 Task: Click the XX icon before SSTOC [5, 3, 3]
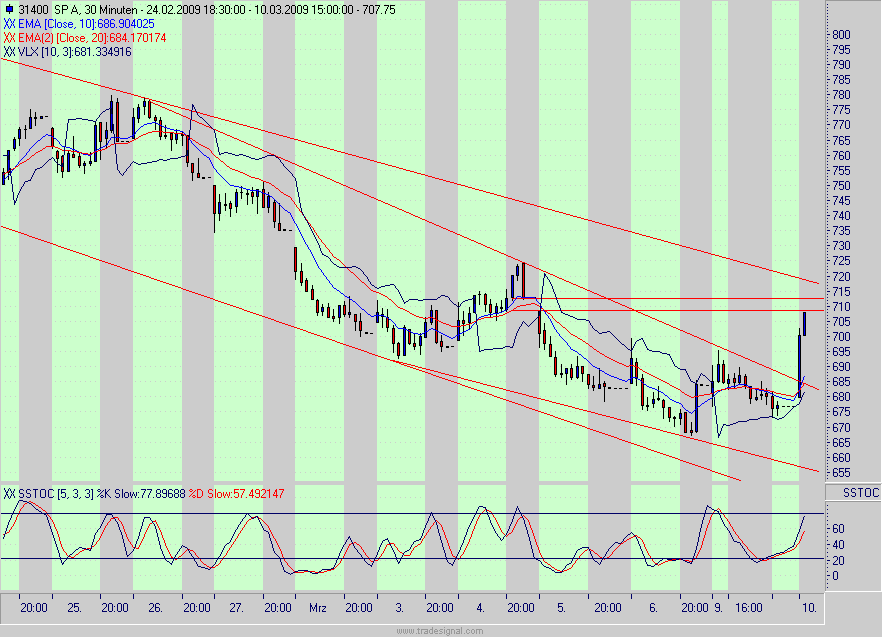10,493
